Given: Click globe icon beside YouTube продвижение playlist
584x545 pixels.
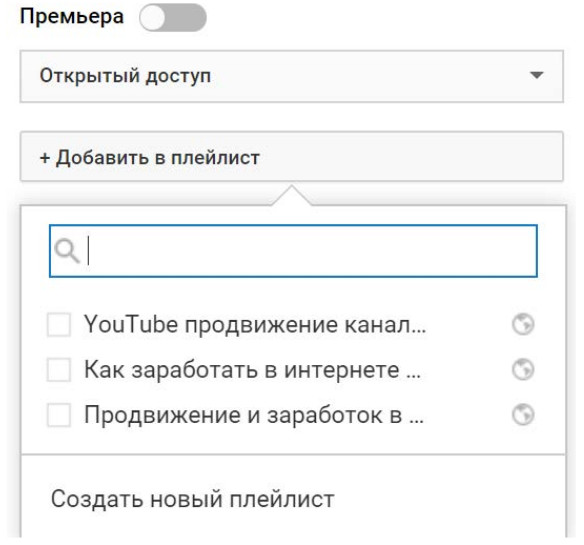Looking at the screenshot, I should click(x=523, y=324).
